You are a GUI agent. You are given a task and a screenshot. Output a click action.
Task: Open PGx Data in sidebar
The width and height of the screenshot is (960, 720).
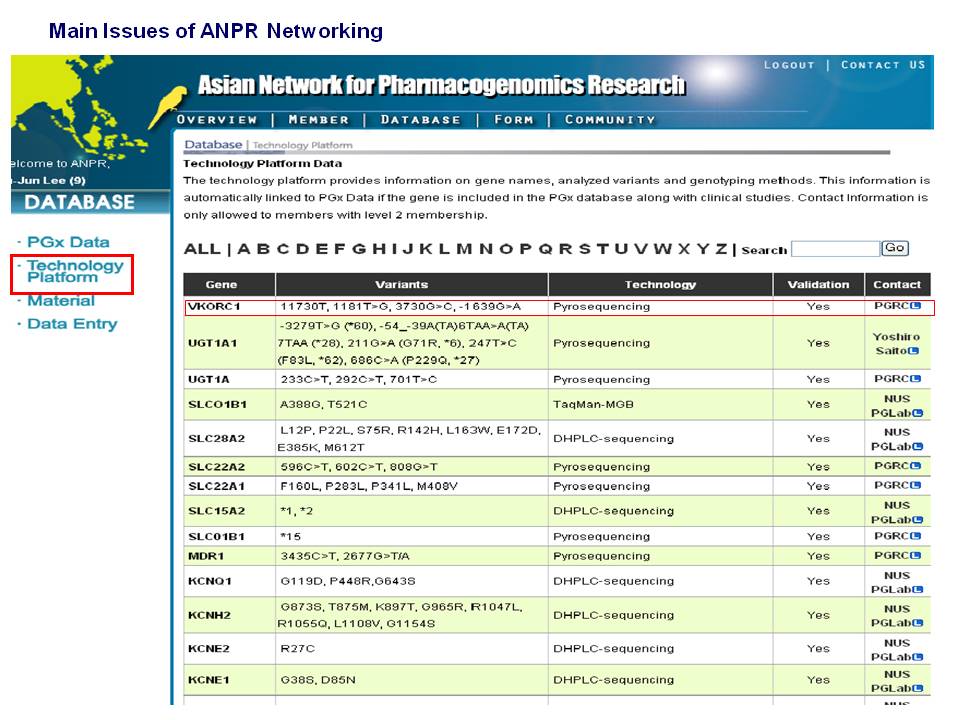click(68, 242)
